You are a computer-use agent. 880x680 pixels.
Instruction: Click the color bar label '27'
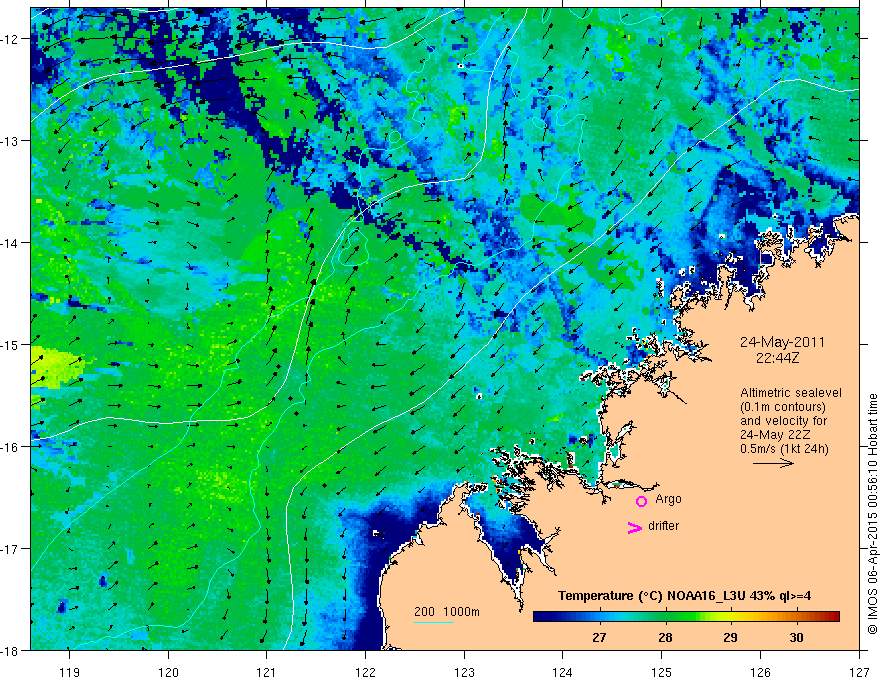[599, 637]
